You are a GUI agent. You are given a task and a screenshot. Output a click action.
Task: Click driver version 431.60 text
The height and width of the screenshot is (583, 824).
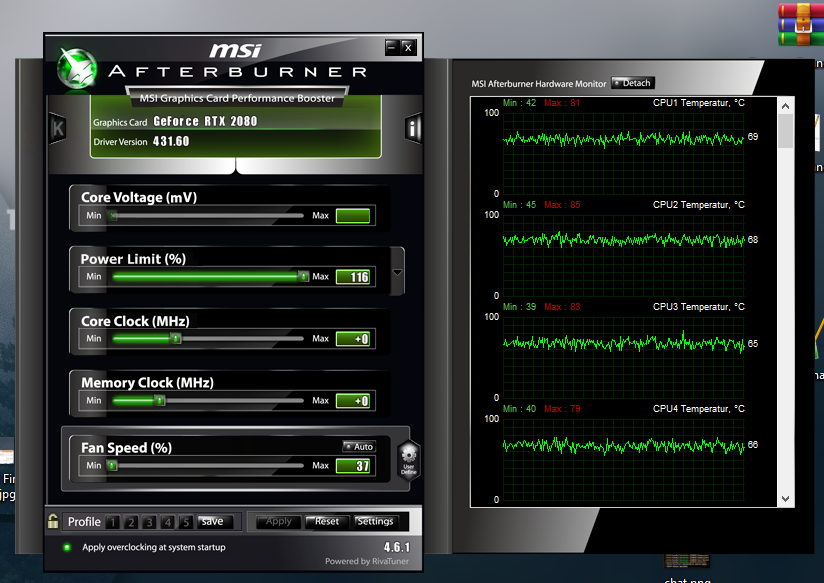pyautogui.click(x=171, y=141)
